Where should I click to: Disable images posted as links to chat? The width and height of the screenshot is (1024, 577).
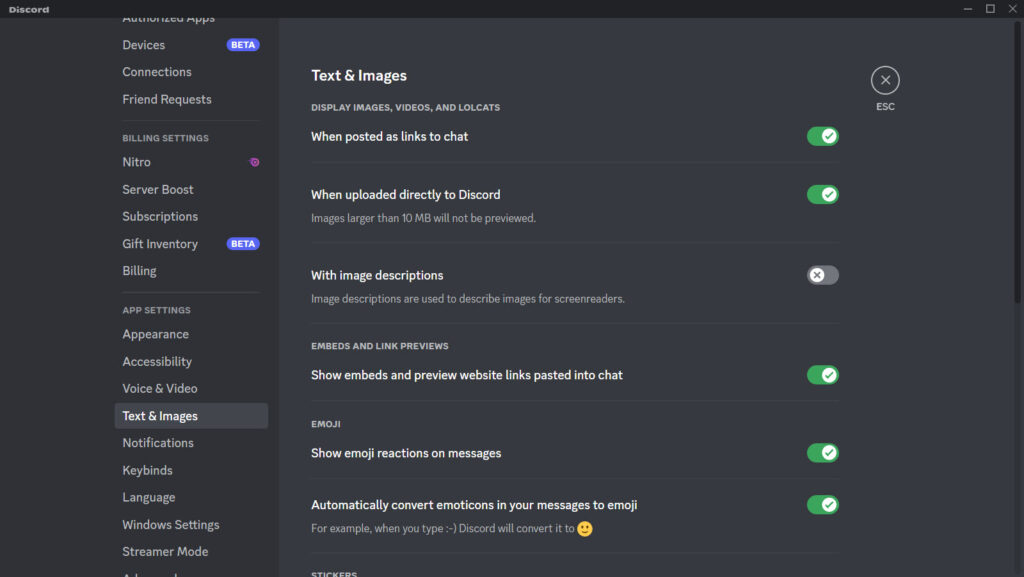click(822, 136)
